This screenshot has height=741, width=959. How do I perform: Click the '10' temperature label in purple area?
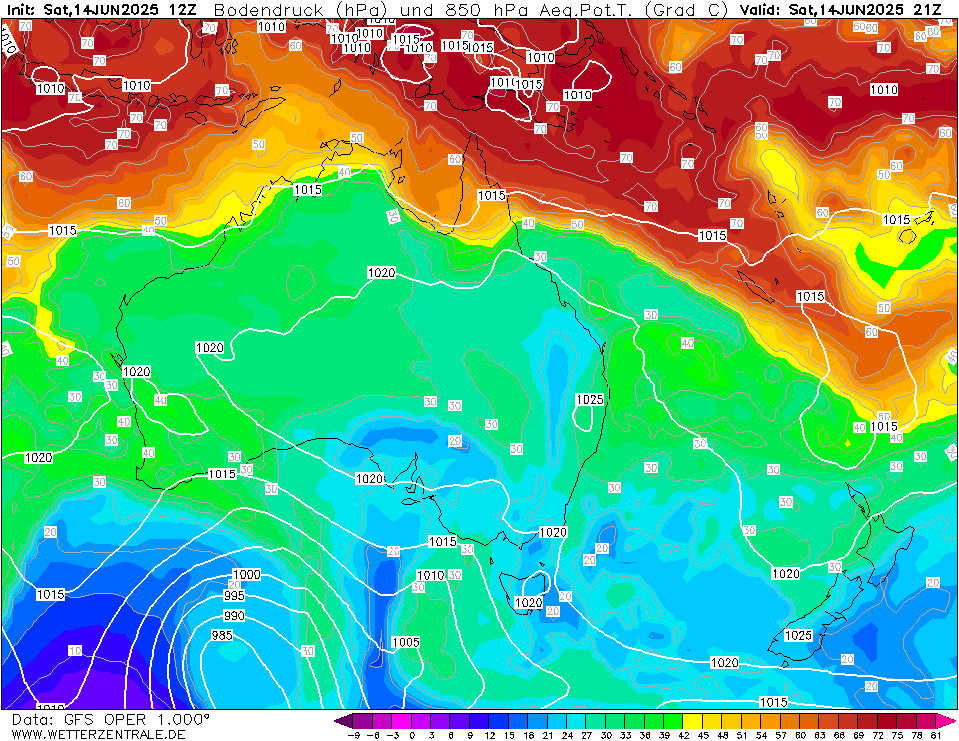75,651
